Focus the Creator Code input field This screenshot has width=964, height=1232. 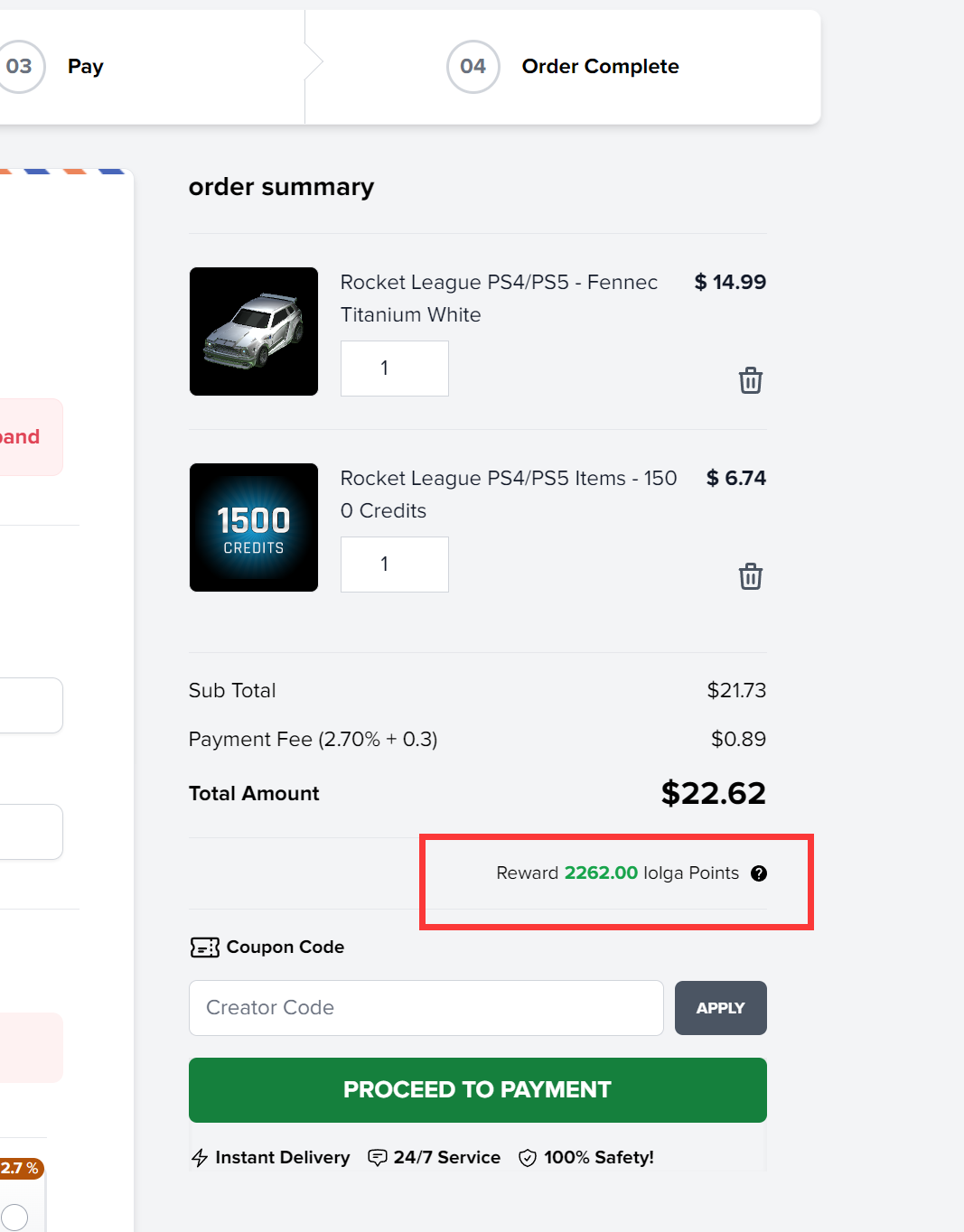tap(426, 1008)
